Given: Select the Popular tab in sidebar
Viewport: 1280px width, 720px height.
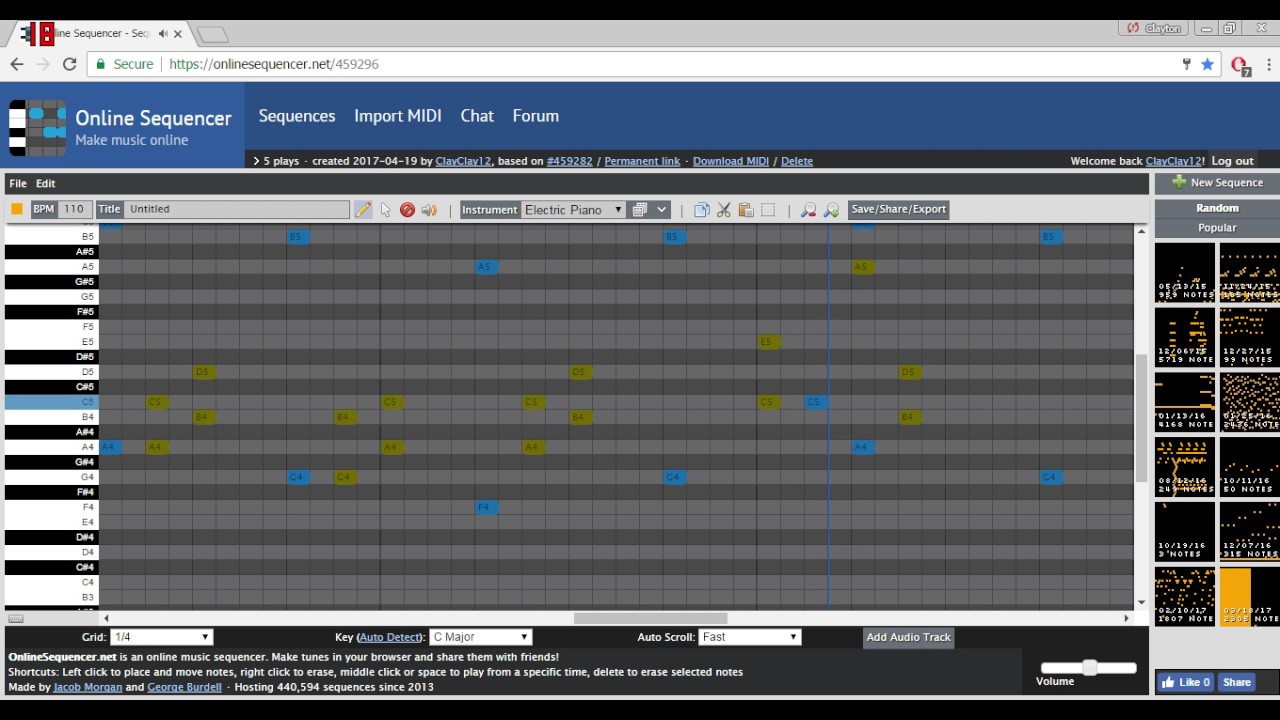Looking at the screenshot, I should (x=1217, y=228).
